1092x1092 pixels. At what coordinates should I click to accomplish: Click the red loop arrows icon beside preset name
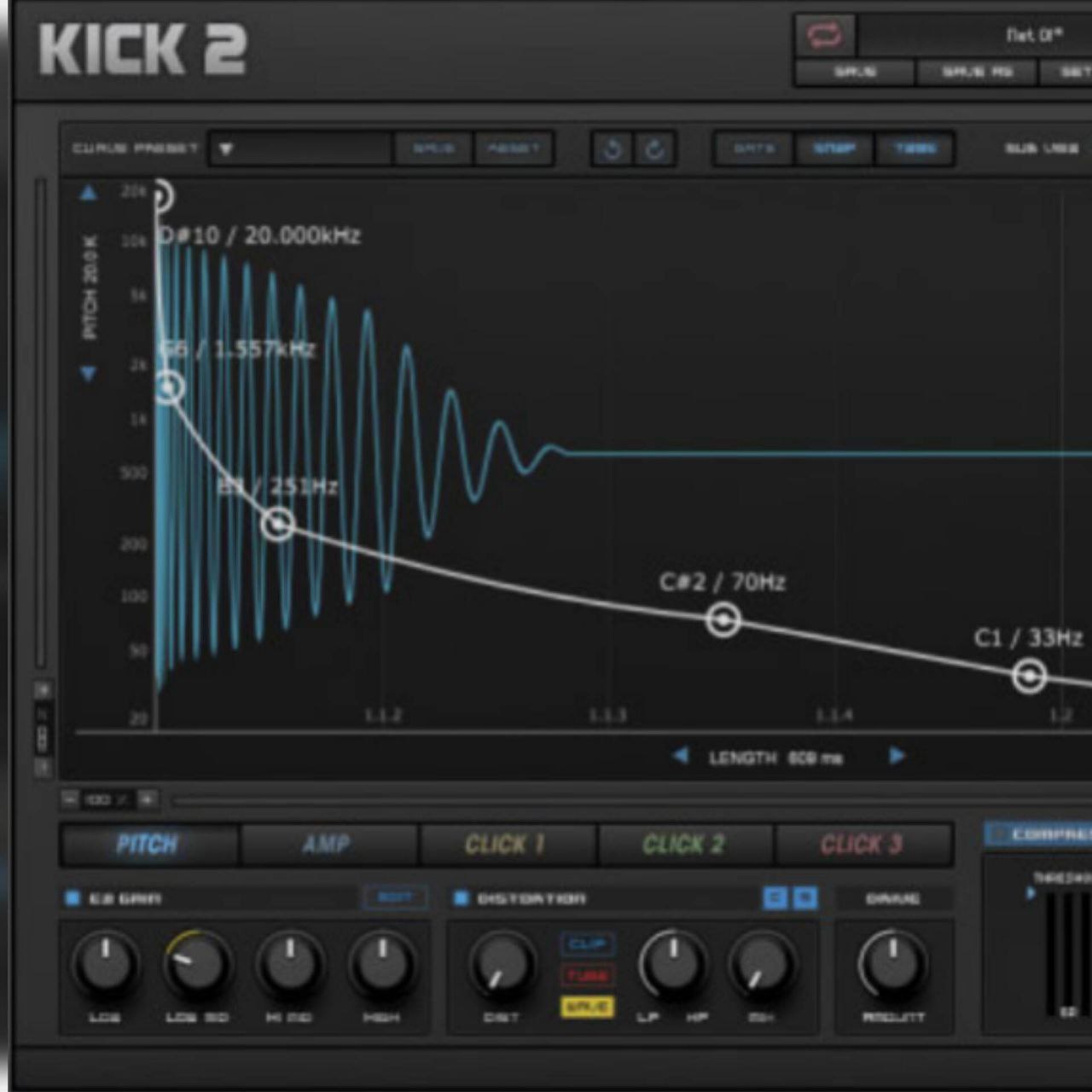point(824,36)
